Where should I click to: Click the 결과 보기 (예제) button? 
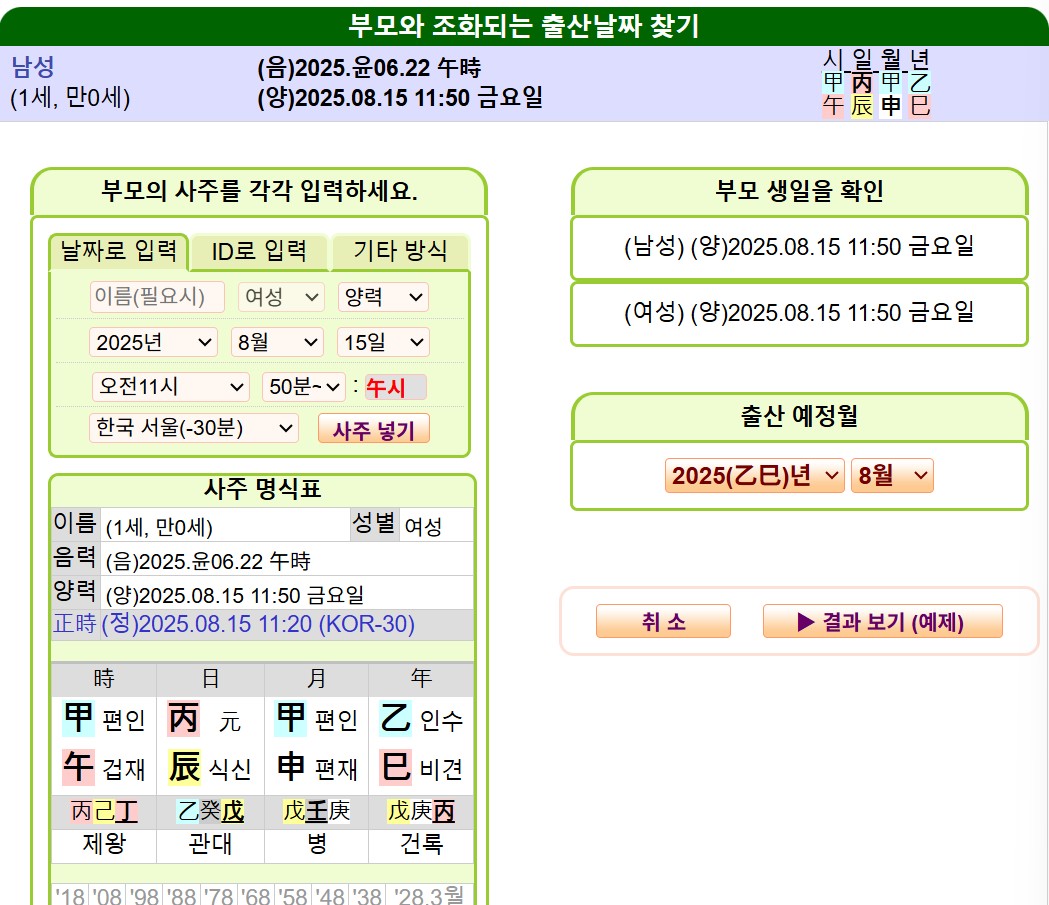[882, 622]
